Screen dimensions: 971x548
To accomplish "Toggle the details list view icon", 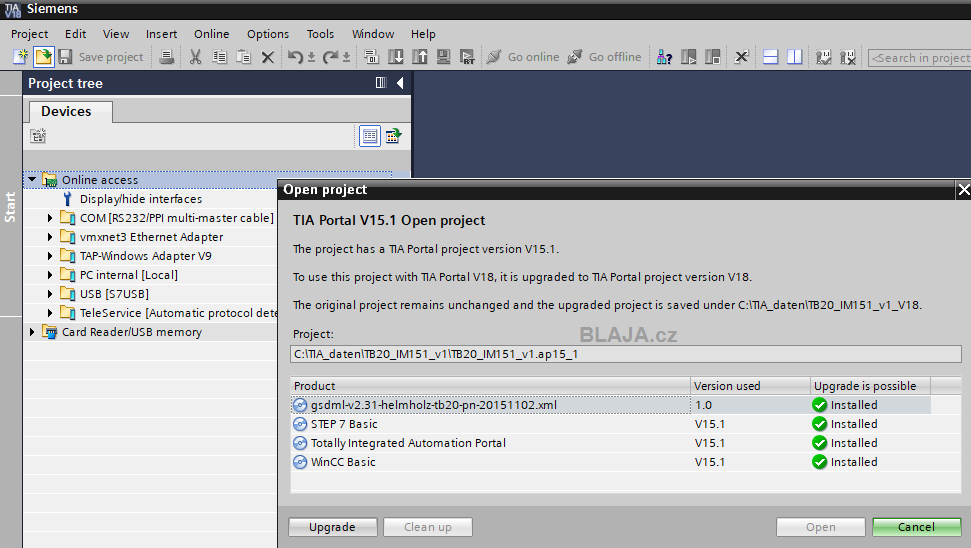I will [x=370, y=136].
